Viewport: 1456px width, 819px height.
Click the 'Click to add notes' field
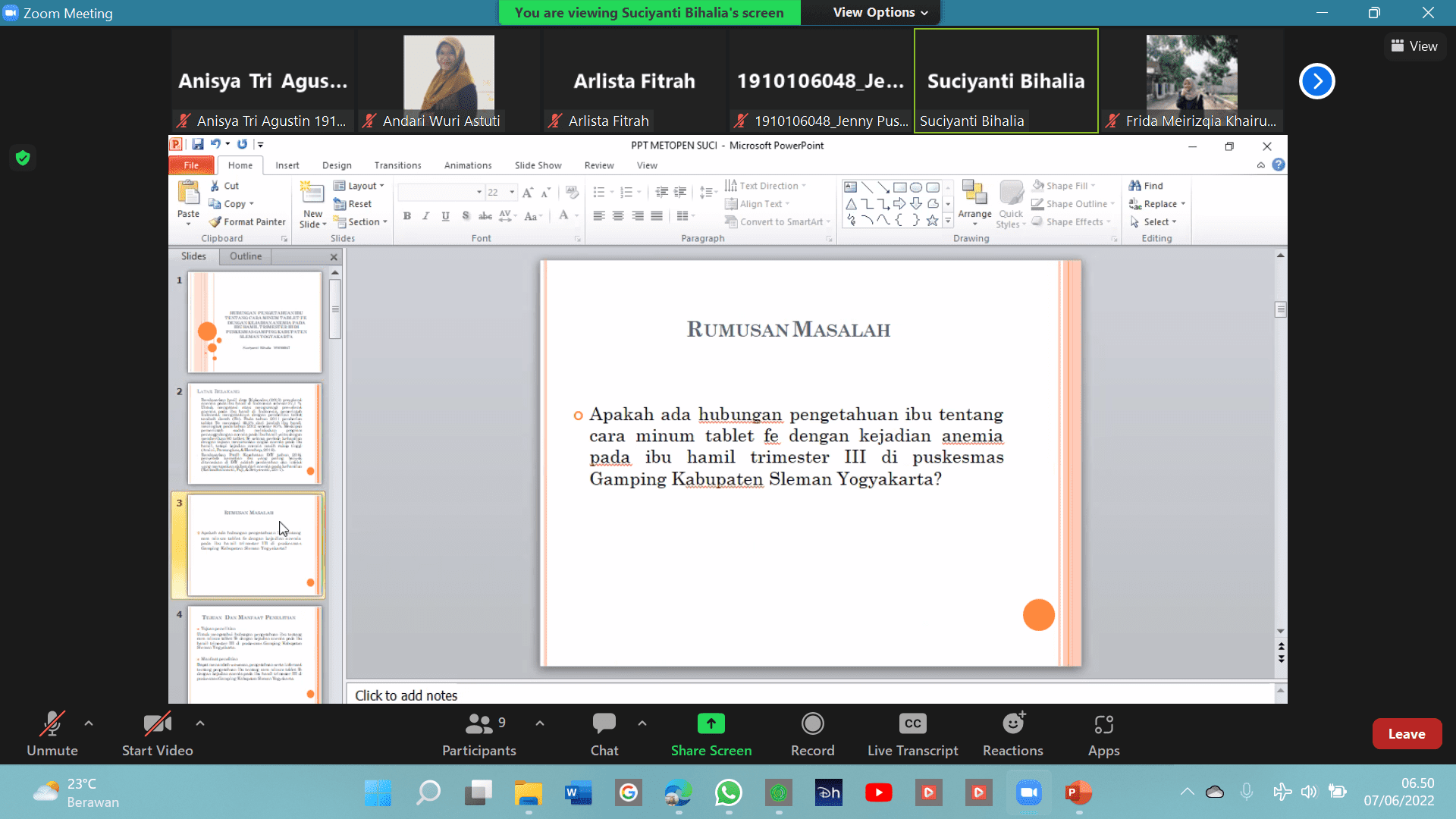(x=811, y=695)
